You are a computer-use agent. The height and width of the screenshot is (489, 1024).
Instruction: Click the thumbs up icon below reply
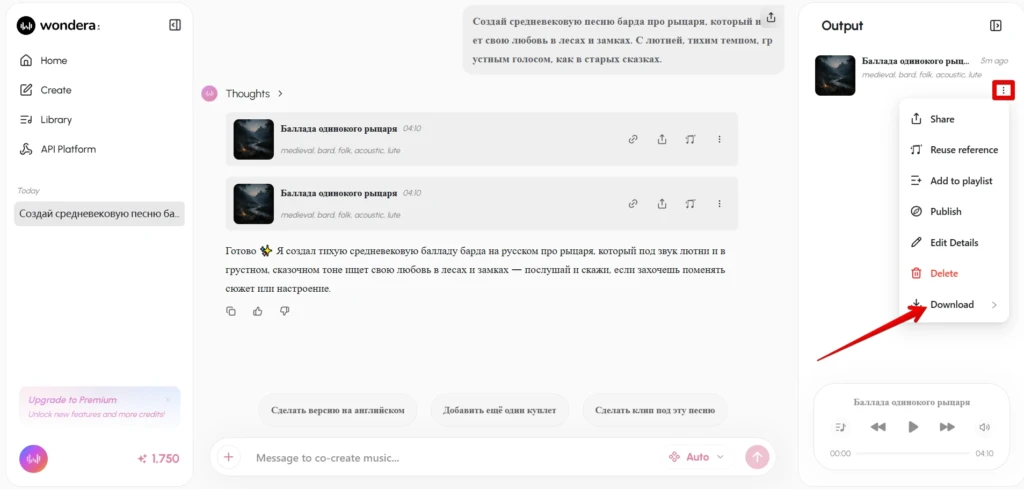[257, 311]
